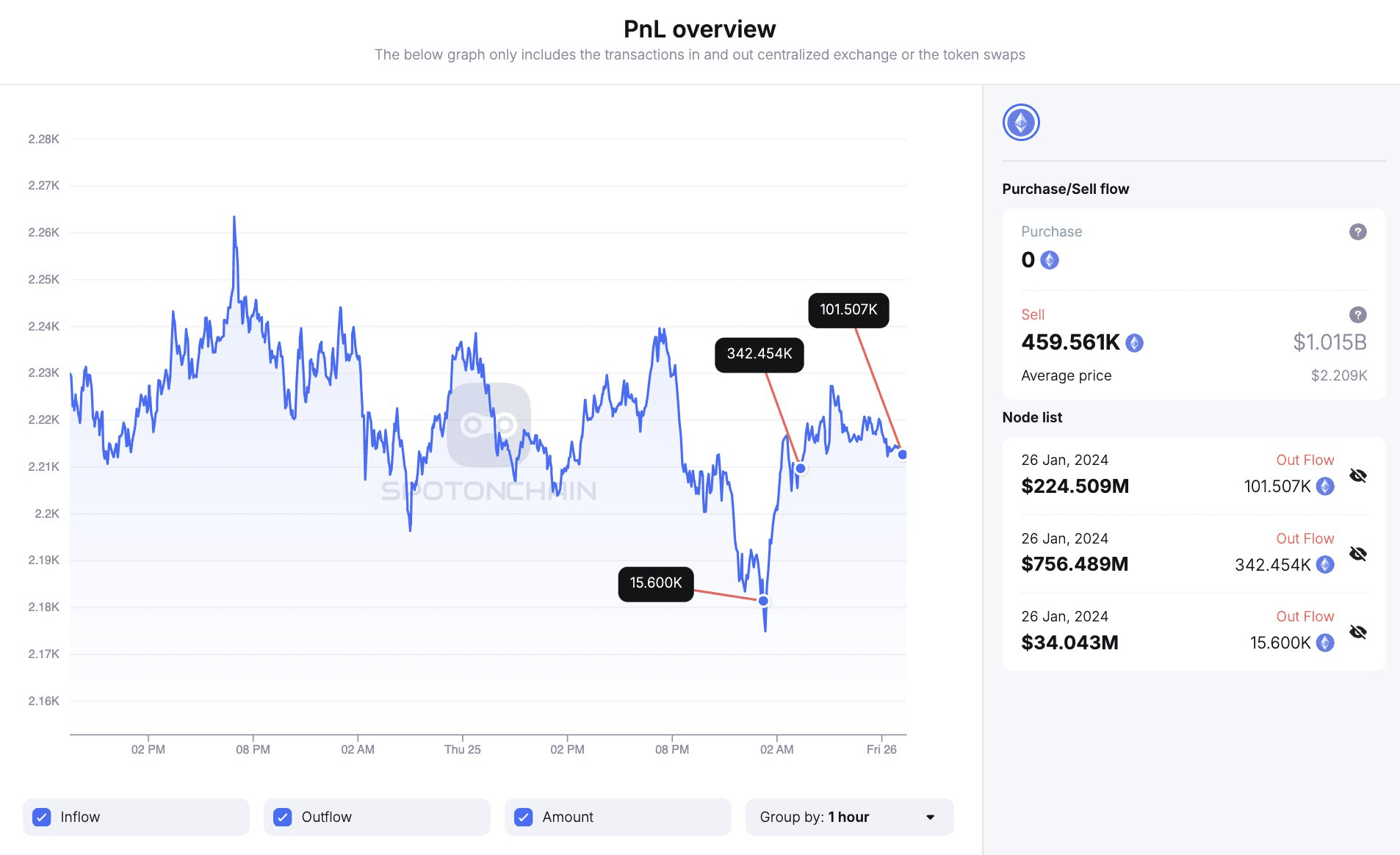Click the Ethereum token icon at top
1400x855 pixels.
coord(1021,123)
